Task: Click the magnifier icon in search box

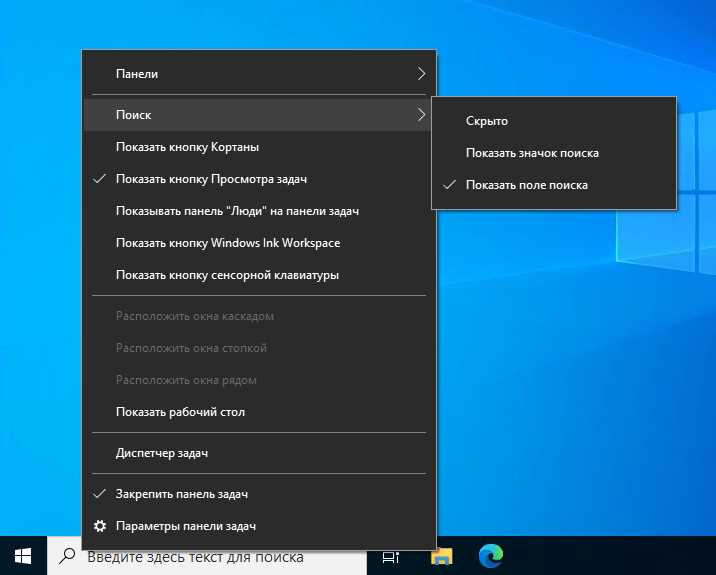Action: click(67, 556)
